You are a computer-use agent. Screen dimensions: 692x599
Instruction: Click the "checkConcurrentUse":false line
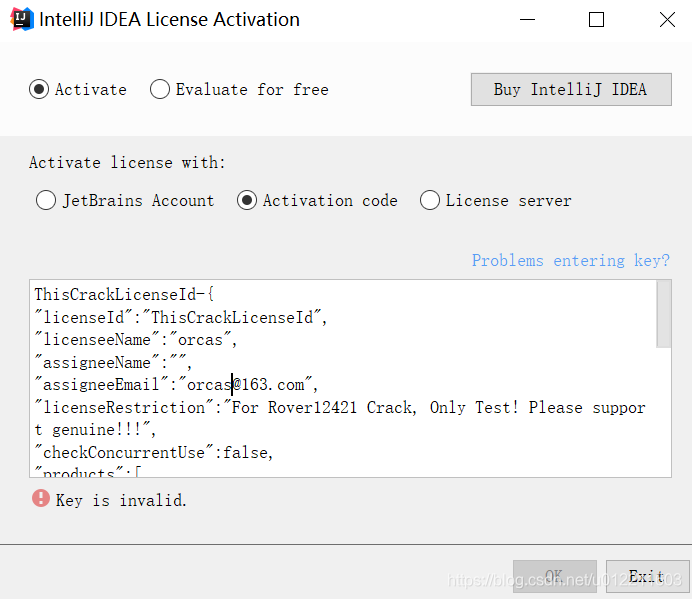[154, 452]
